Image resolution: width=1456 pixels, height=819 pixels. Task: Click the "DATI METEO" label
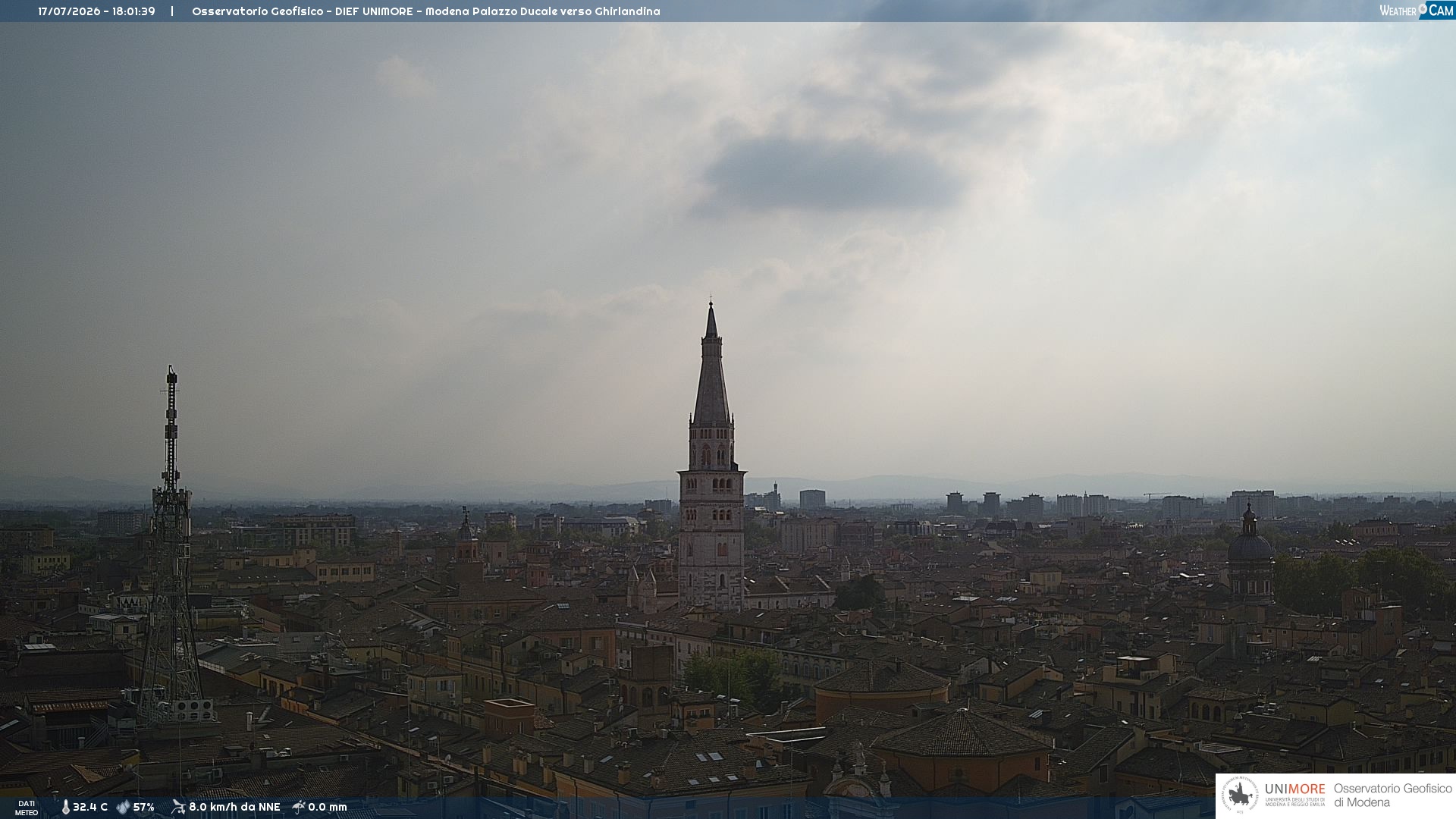pyautogui.click(x=27, y=808)
